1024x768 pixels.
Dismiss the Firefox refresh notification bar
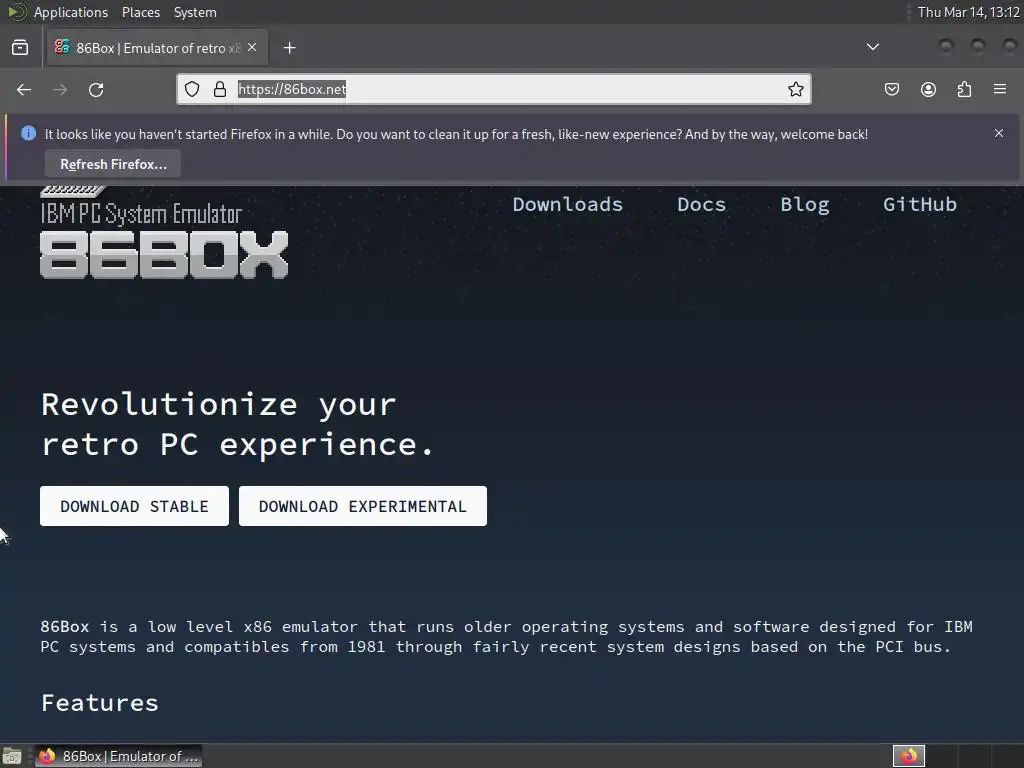999,133
